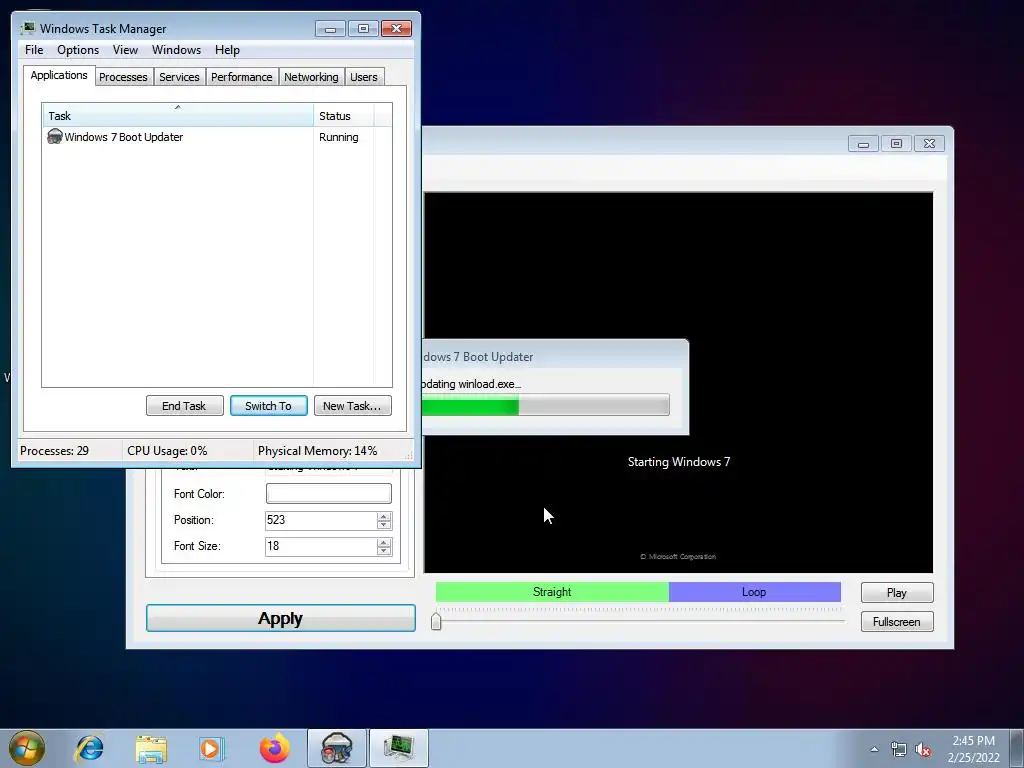Screen dimensions: 1024x768
Task: Click the blue Loop animation segment
Action: click(x=755, y=592)
